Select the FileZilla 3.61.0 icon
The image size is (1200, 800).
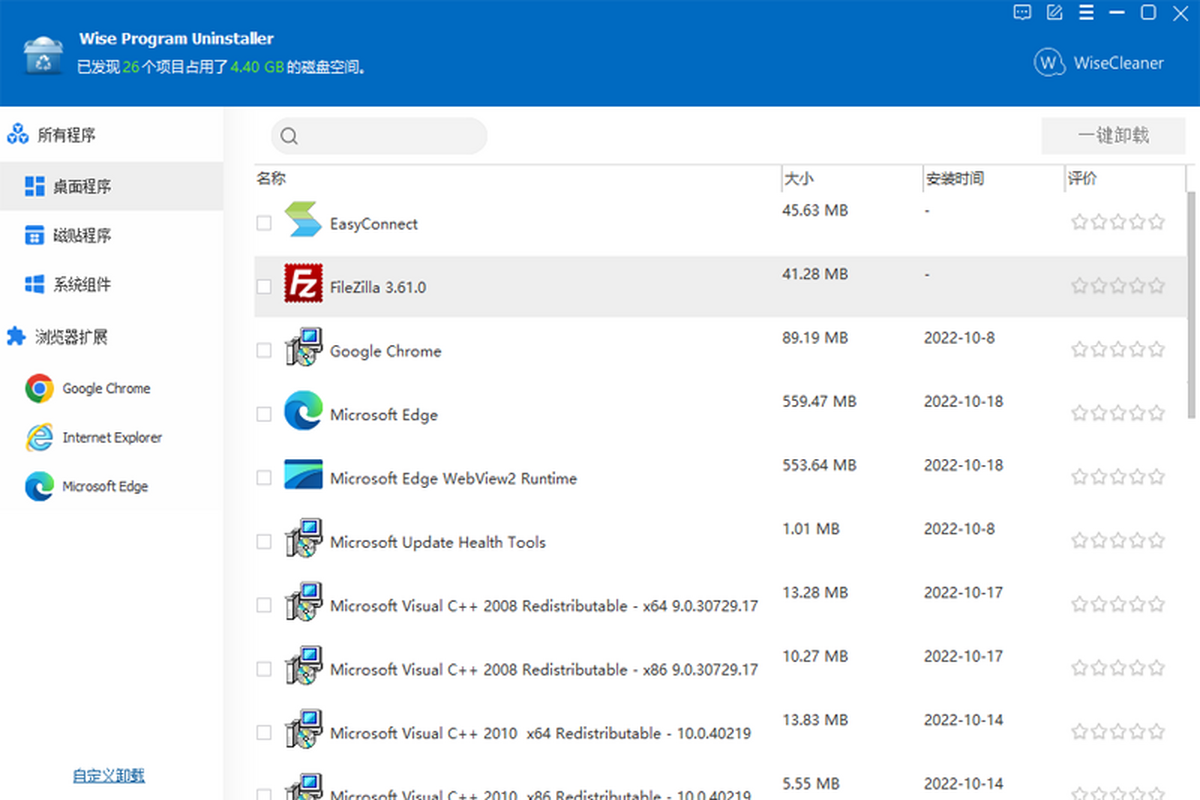coord(303,283)
